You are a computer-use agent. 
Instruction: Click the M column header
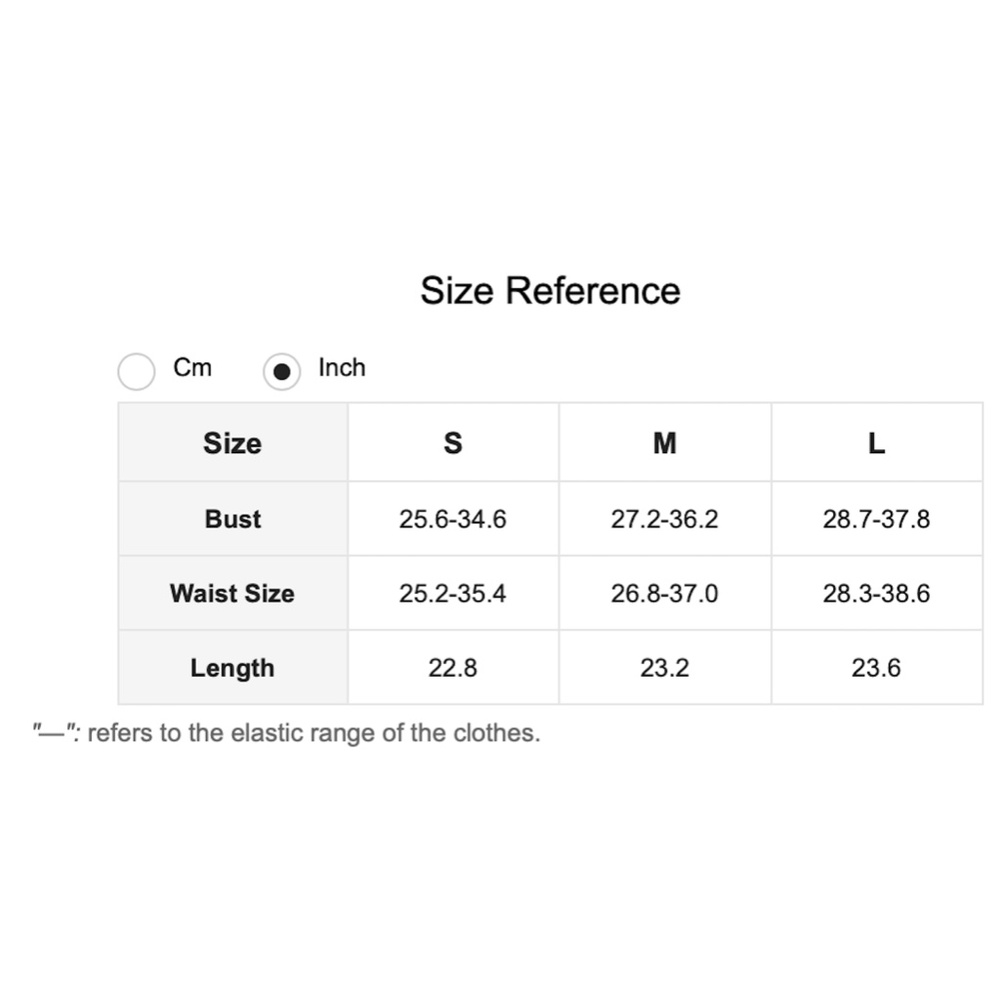coord(665,443)
